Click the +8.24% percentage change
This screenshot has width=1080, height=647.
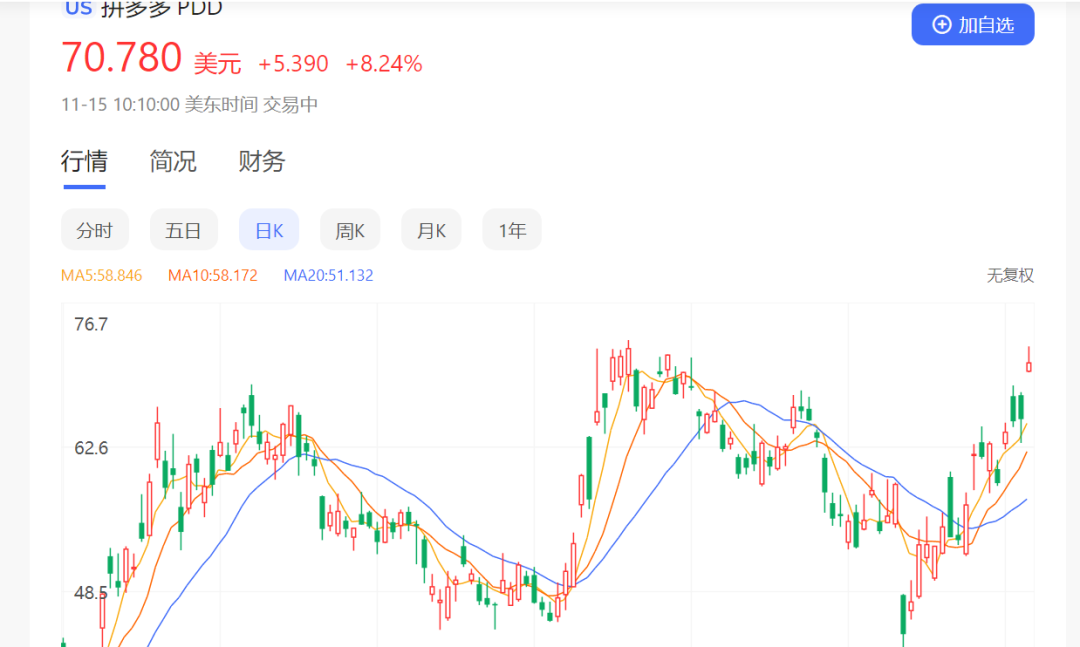click(384, 64)
